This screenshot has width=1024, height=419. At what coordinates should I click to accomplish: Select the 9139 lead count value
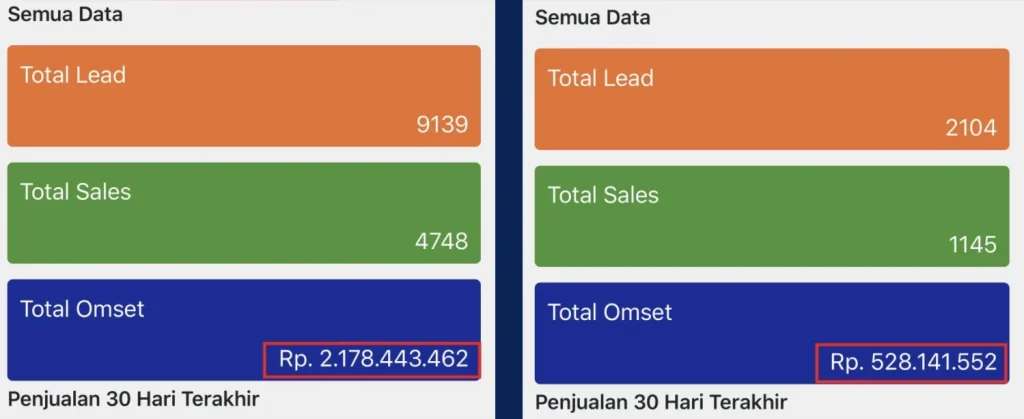pyautogui.click(x=442, y=125)
